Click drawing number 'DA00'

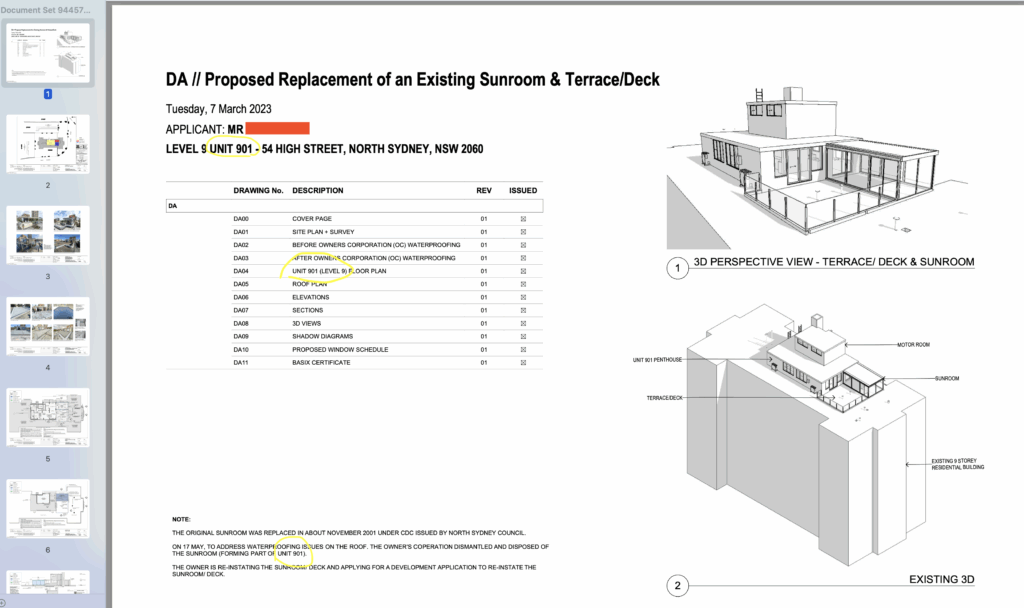(241, 219)
